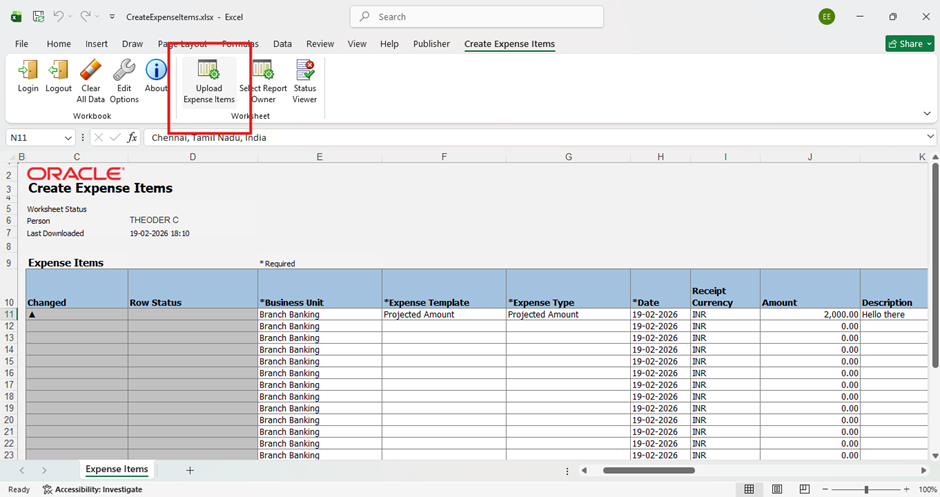This screenshot has height=497, width=940.
Task: Click the zoom in plus button
Action: click(x=906, y=489)
